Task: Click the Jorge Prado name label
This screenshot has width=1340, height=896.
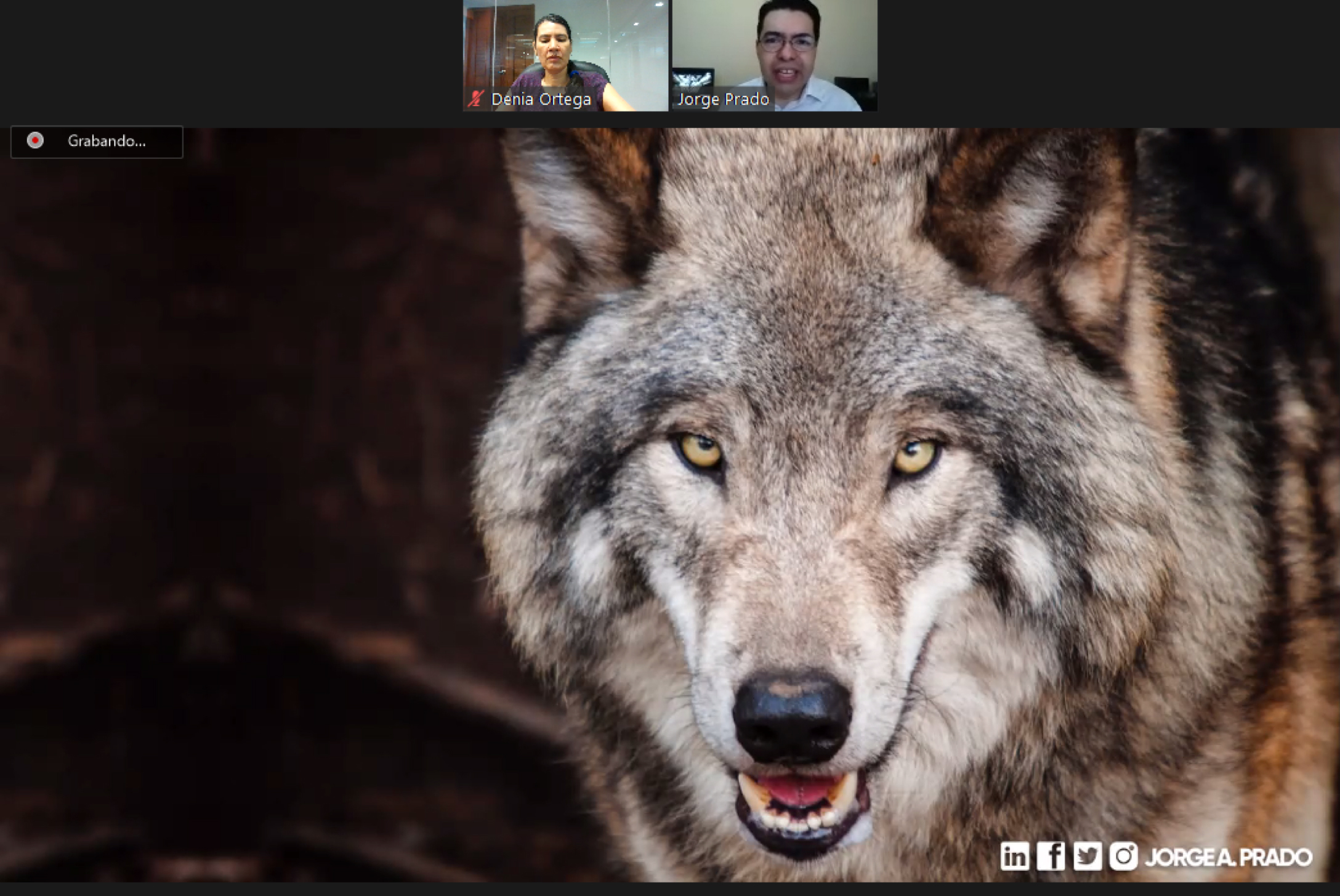Action: (x=724, y=99)
